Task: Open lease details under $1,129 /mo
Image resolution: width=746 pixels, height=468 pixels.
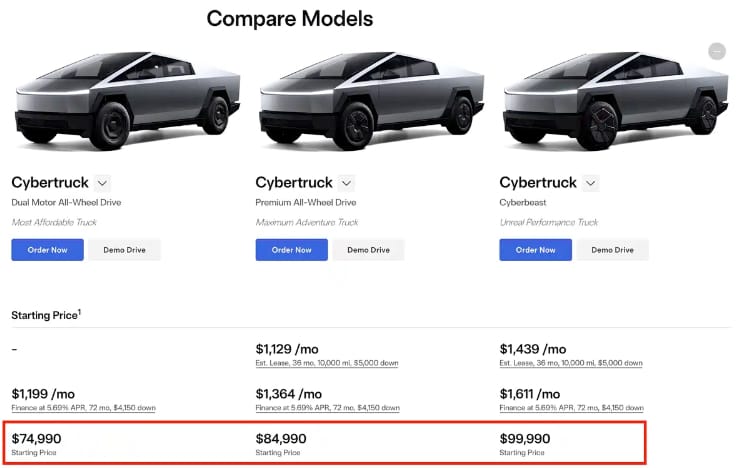Action: point(327,363)
